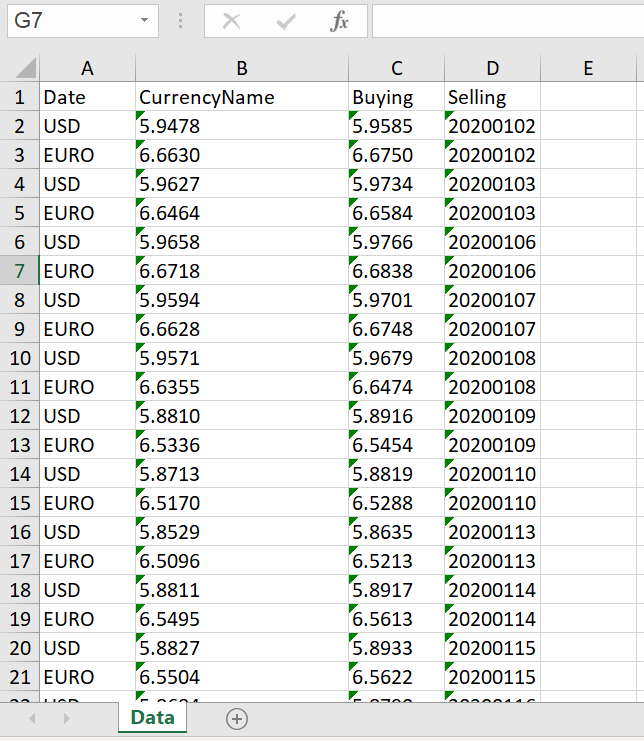The image size is (644, 741).
Task: Select column E header
Action: pos(588,68)
